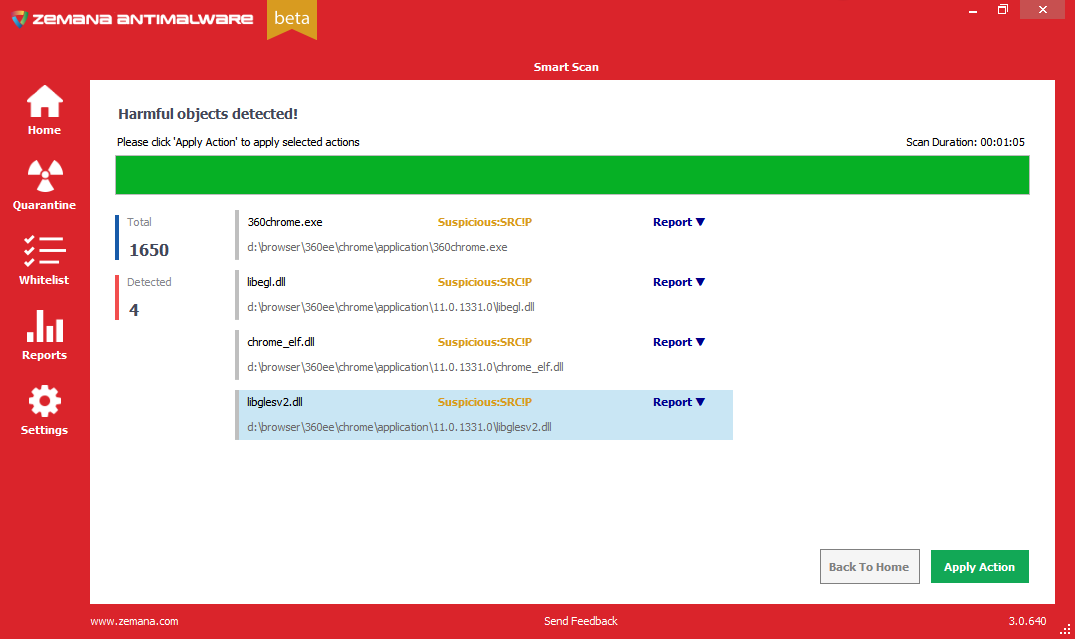Select the chrome_elf.dll detection row
Viewport: 1075px width, 639px height.
pos(484,355)
